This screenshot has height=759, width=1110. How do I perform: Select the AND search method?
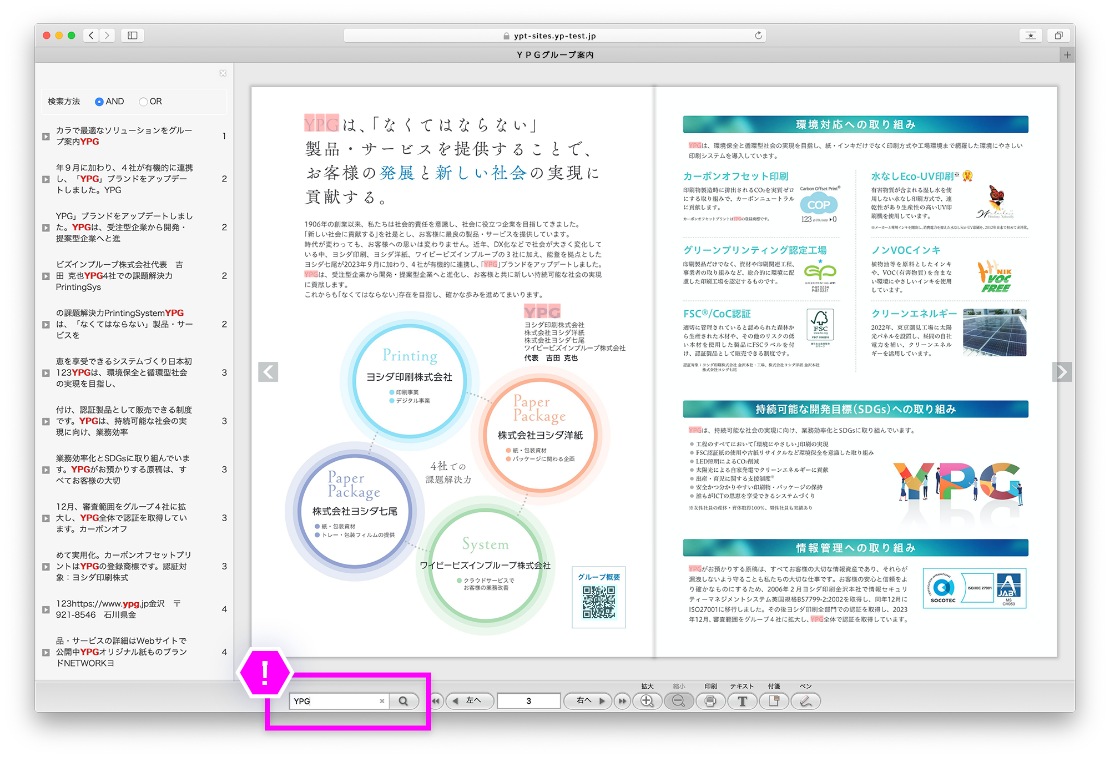[99, 102]
